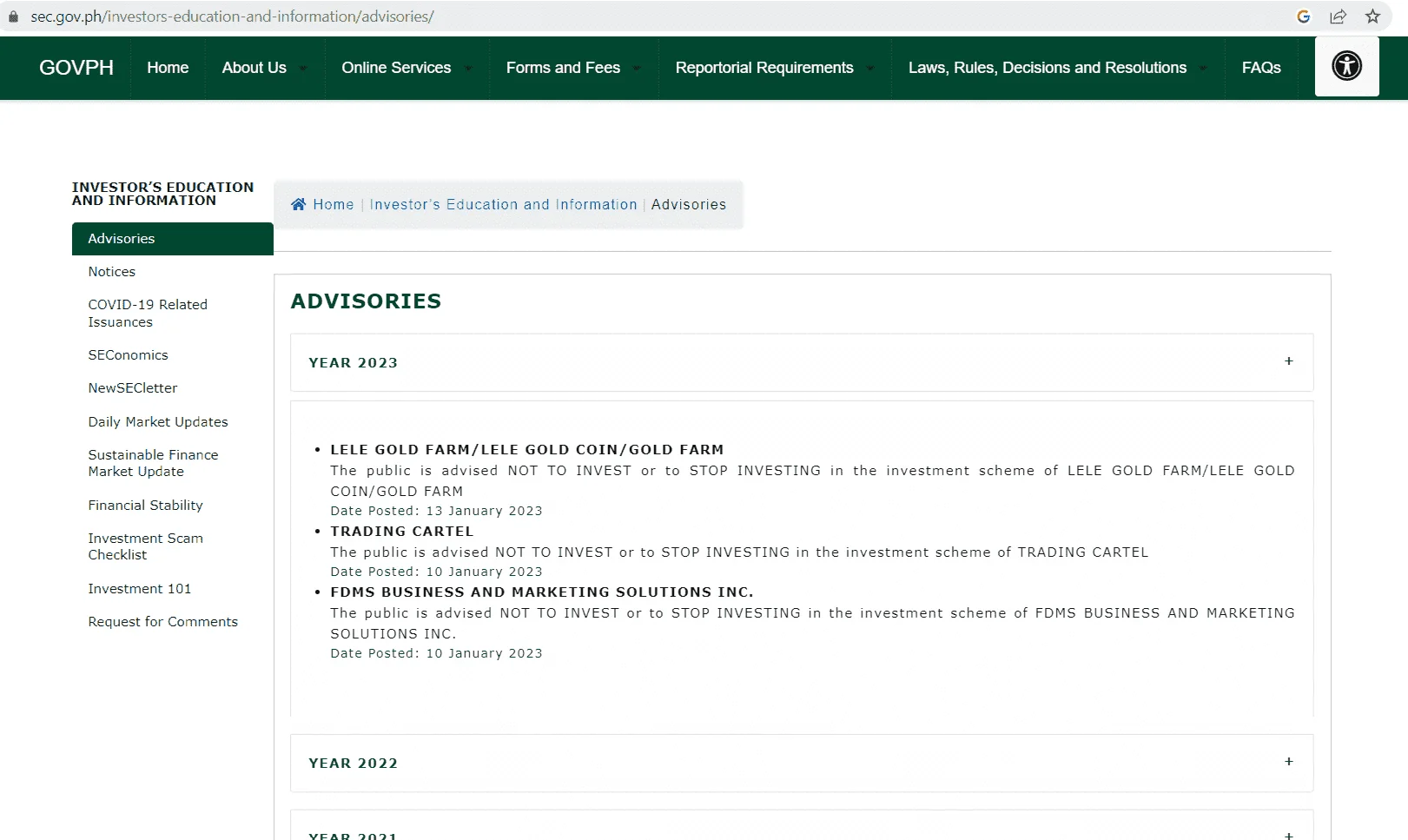Bookmark this page with the star icon
1408x840 pixels.
click(x=1372, y=17)
